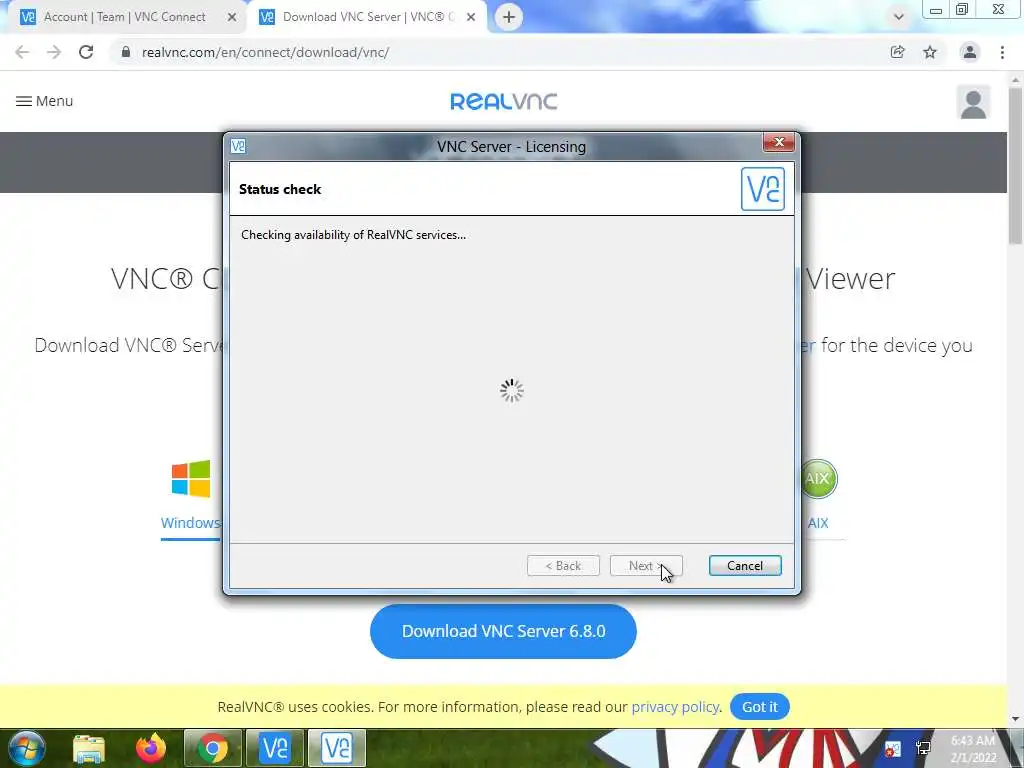This screenshot has height=768, width=1024.
Task: Click the taskbar clock
Action: tap(973, 749)
